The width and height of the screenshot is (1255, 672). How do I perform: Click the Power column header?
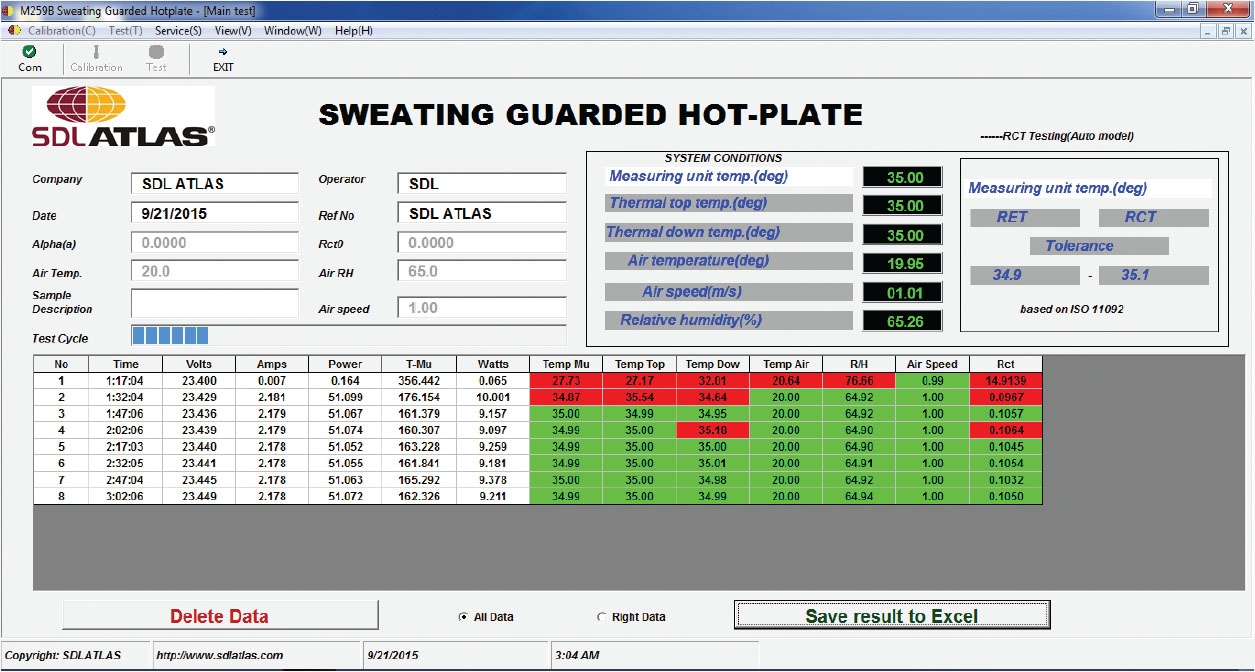tap(345, 364)
